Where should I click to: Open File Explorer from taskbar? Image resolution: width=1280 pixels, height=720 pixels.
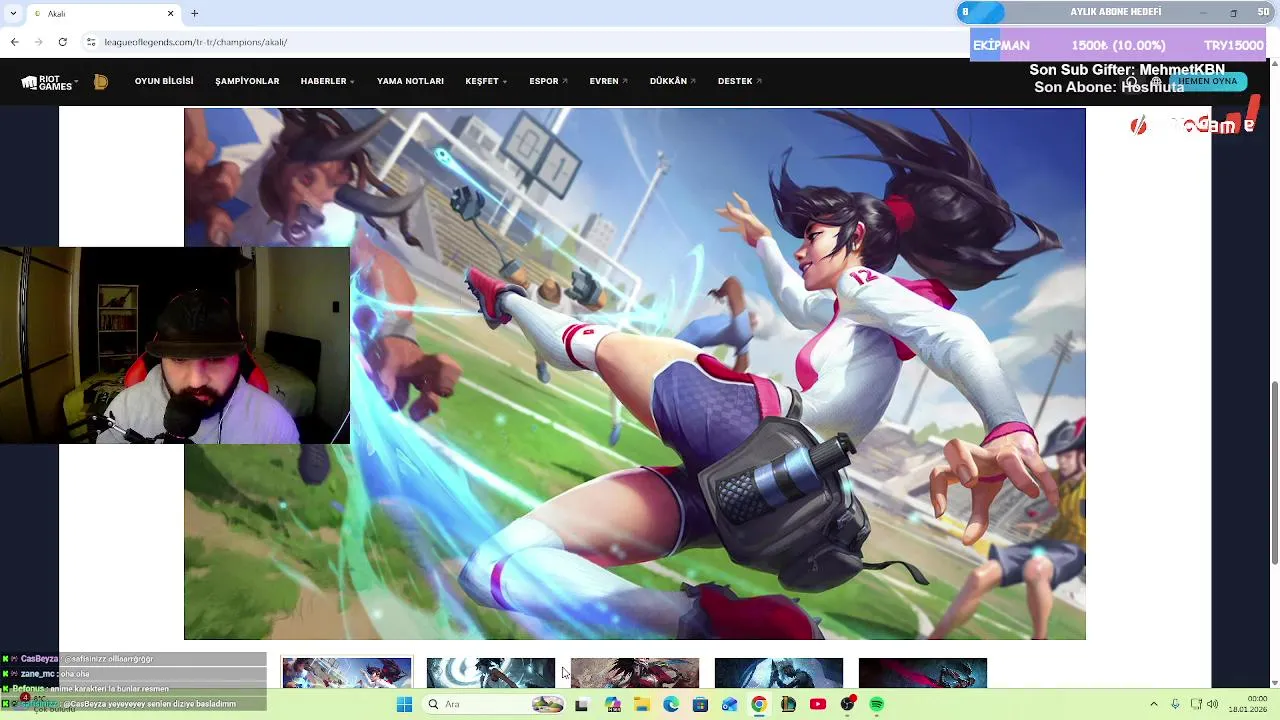tap(642, 704)
